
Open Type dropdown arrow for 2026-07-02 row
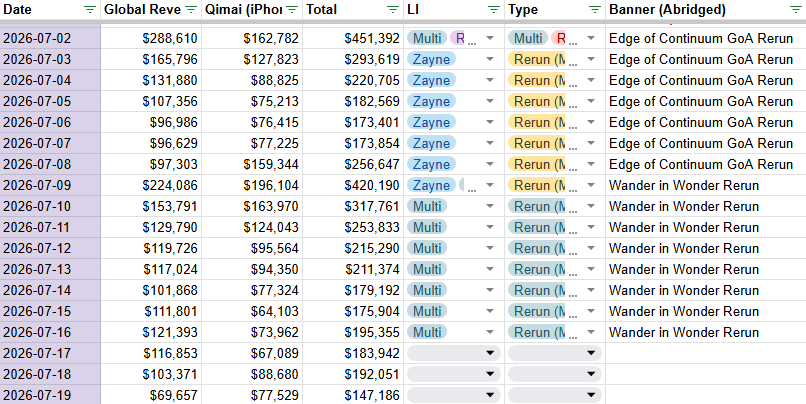click(x=591, y=39)
